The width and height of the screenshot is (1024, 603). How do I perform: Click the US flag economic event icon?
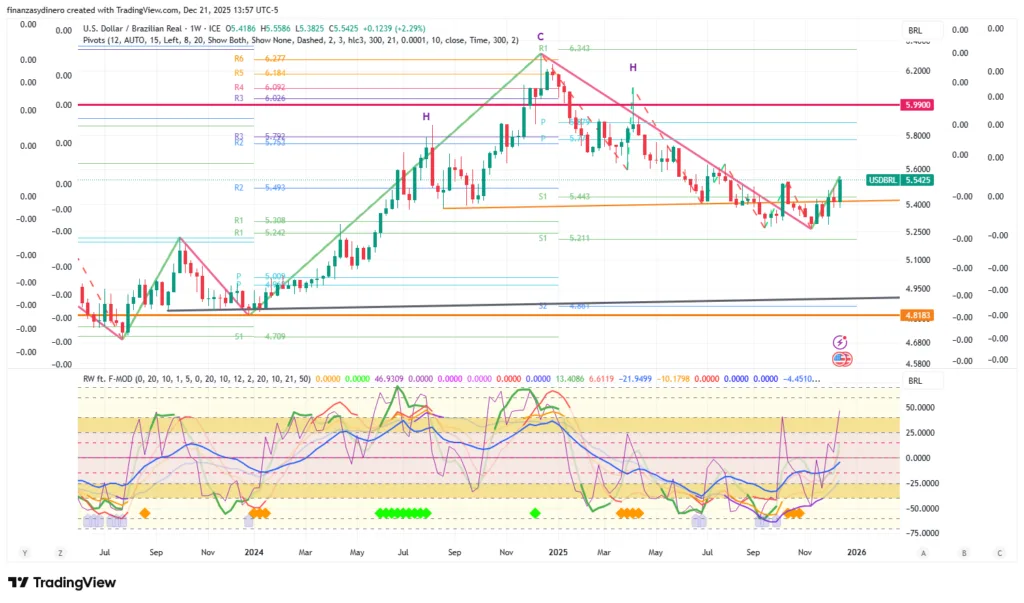pos(840,358)
